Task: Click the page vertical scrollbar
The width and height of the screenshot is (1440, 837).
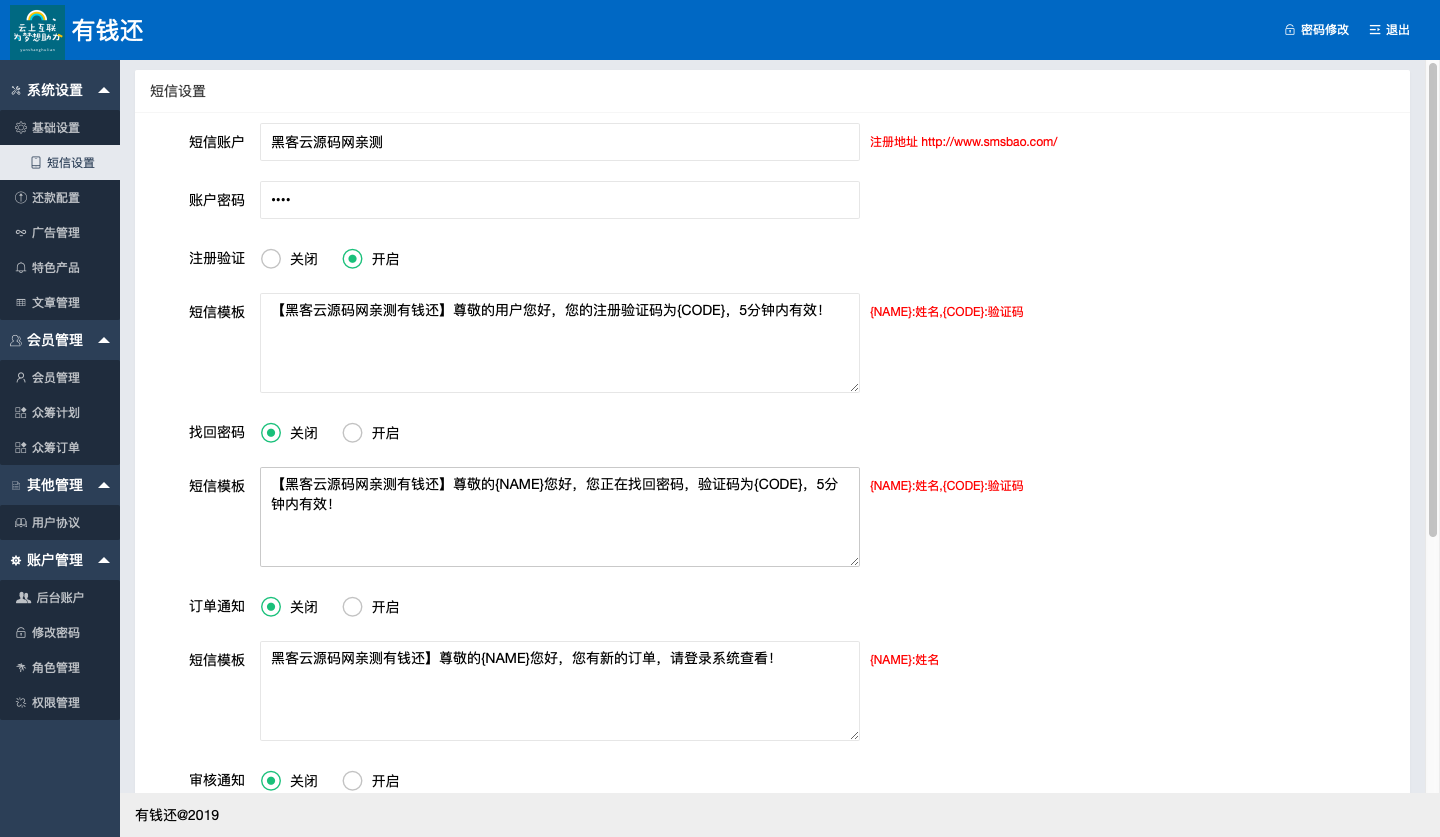Action: tap(1432, 300)
